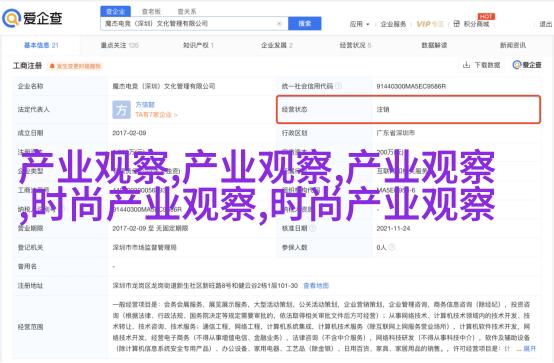Select the 查老板 search tab
The image size is (554, 363).
pos(151,12)
